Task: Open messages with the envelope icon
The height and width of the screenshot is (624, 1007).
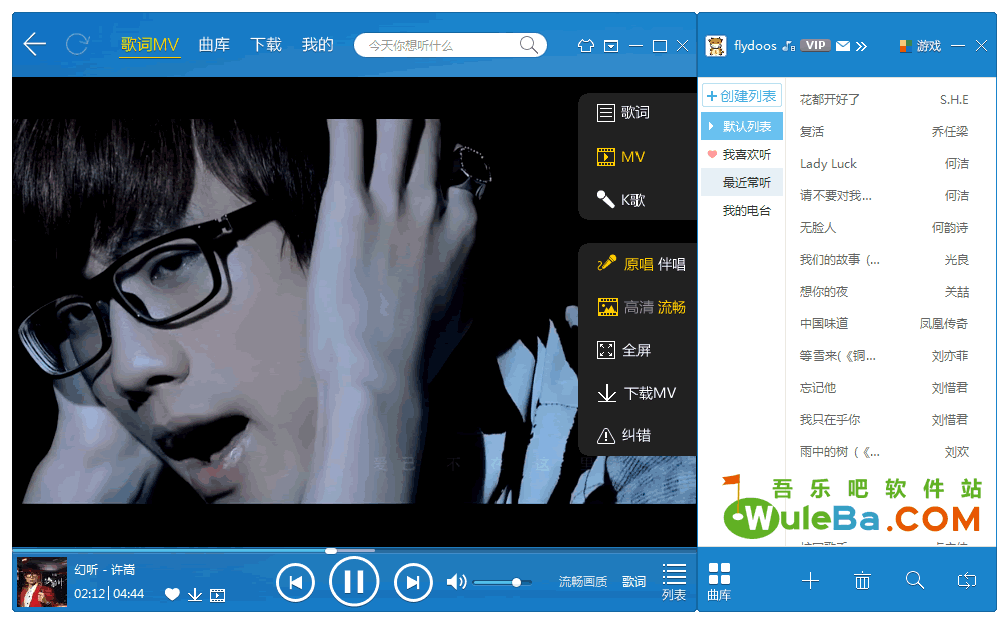Action: click(843, 46)
